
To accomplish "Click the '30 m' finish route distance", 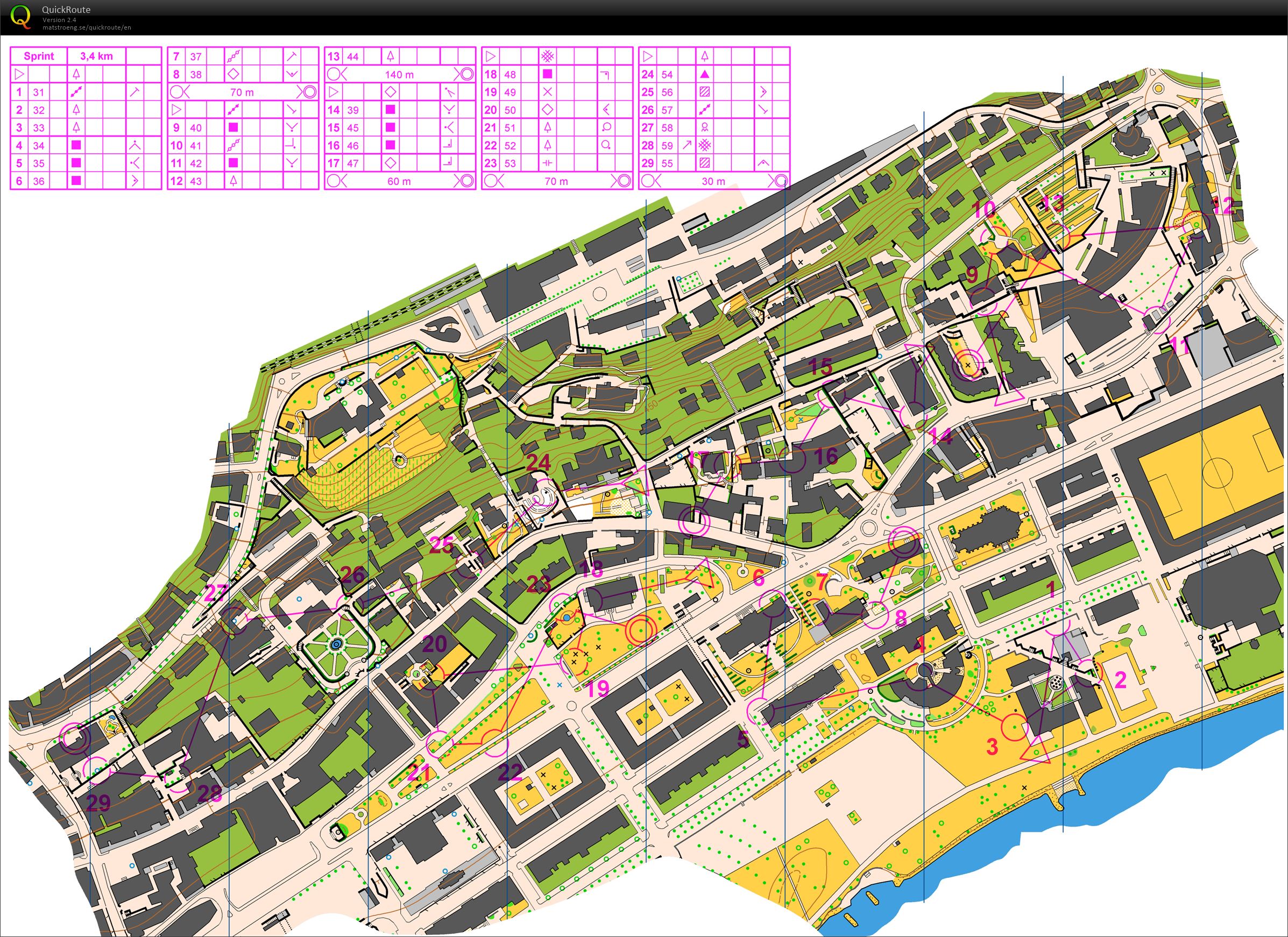I will click(714, 181).
